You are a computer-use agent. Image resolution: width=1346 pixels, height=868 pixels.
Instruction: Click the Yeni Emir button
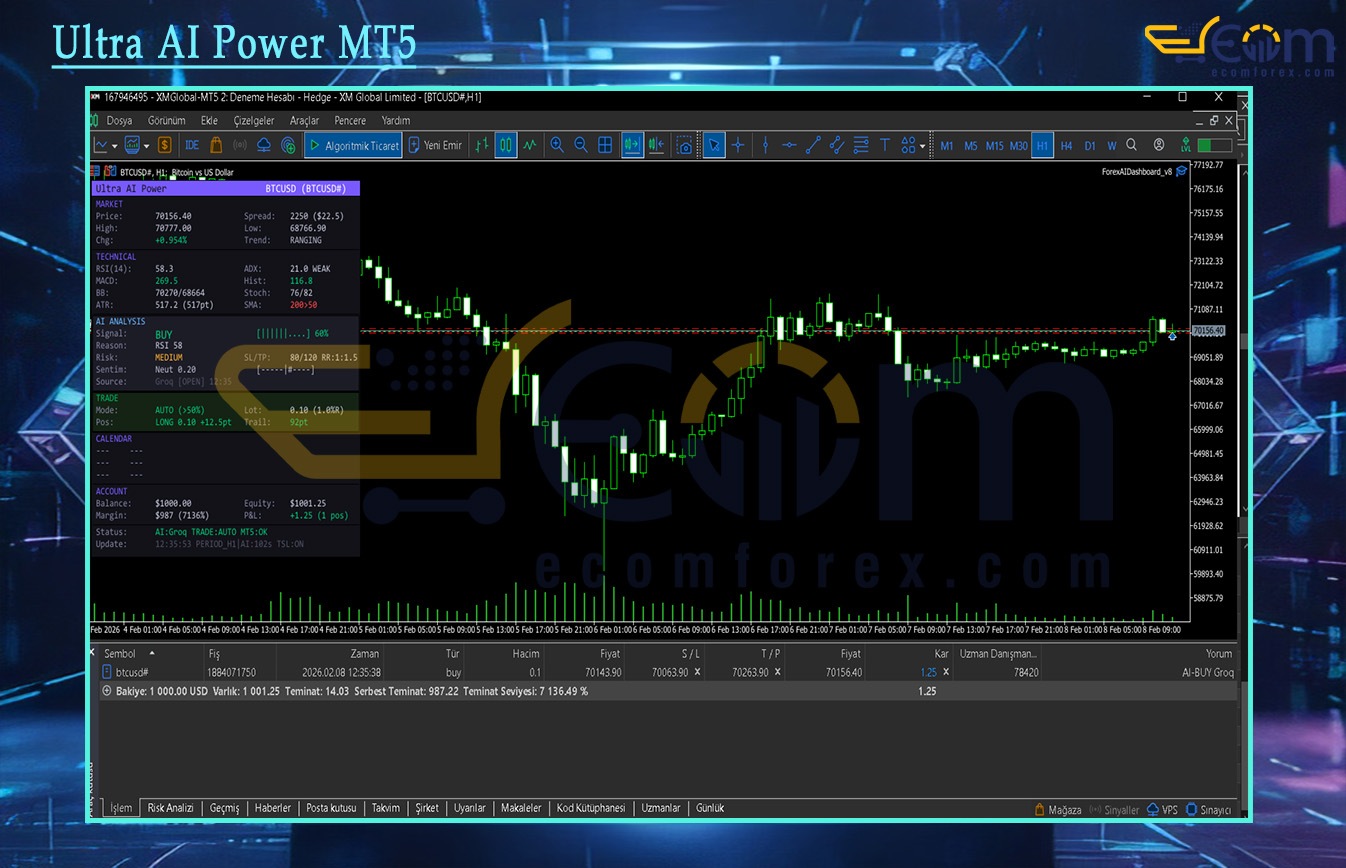tap(435, 145)
